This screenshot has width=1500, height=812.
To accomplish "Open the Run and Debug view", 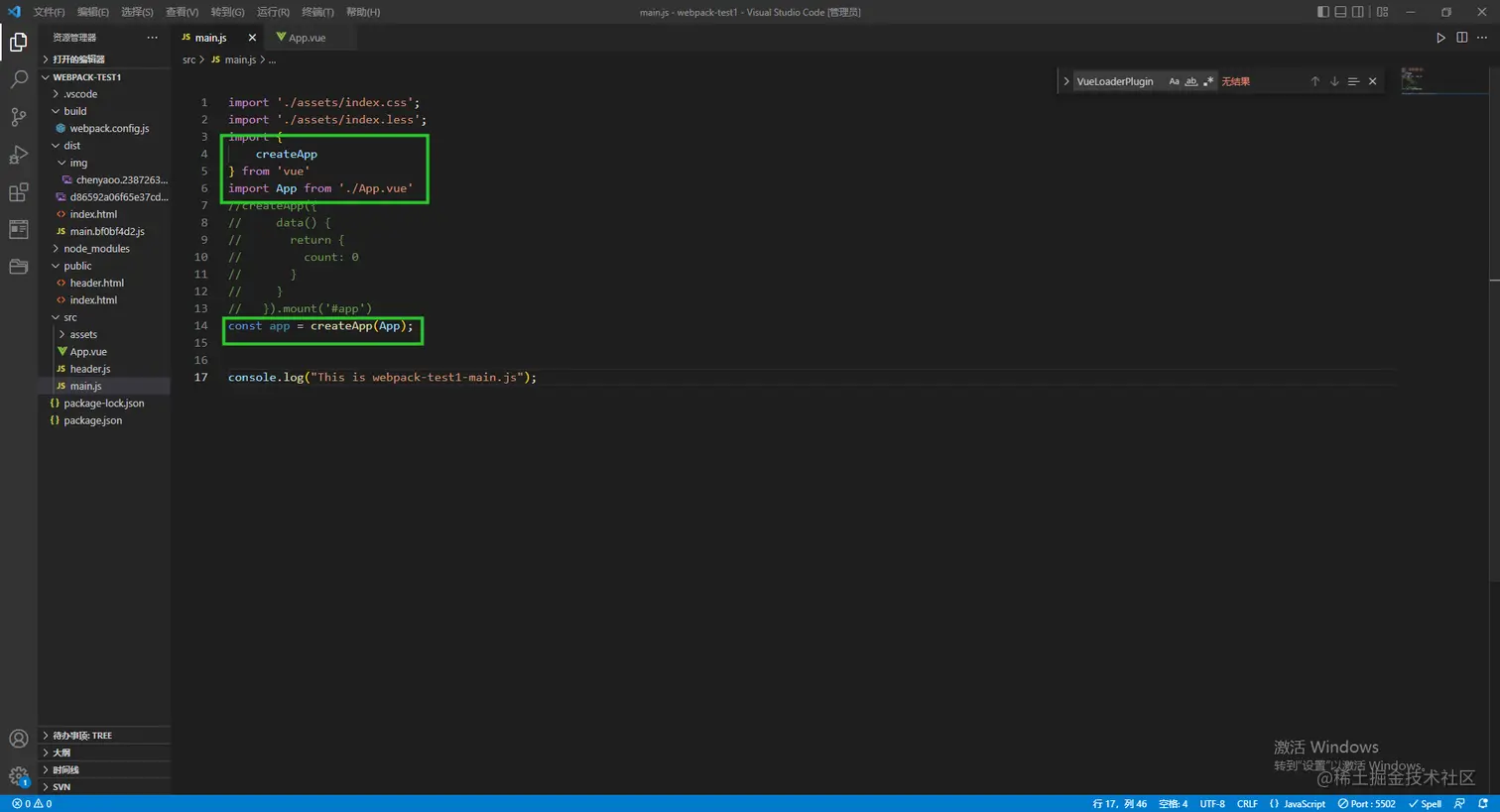I will tap(18, 155).
